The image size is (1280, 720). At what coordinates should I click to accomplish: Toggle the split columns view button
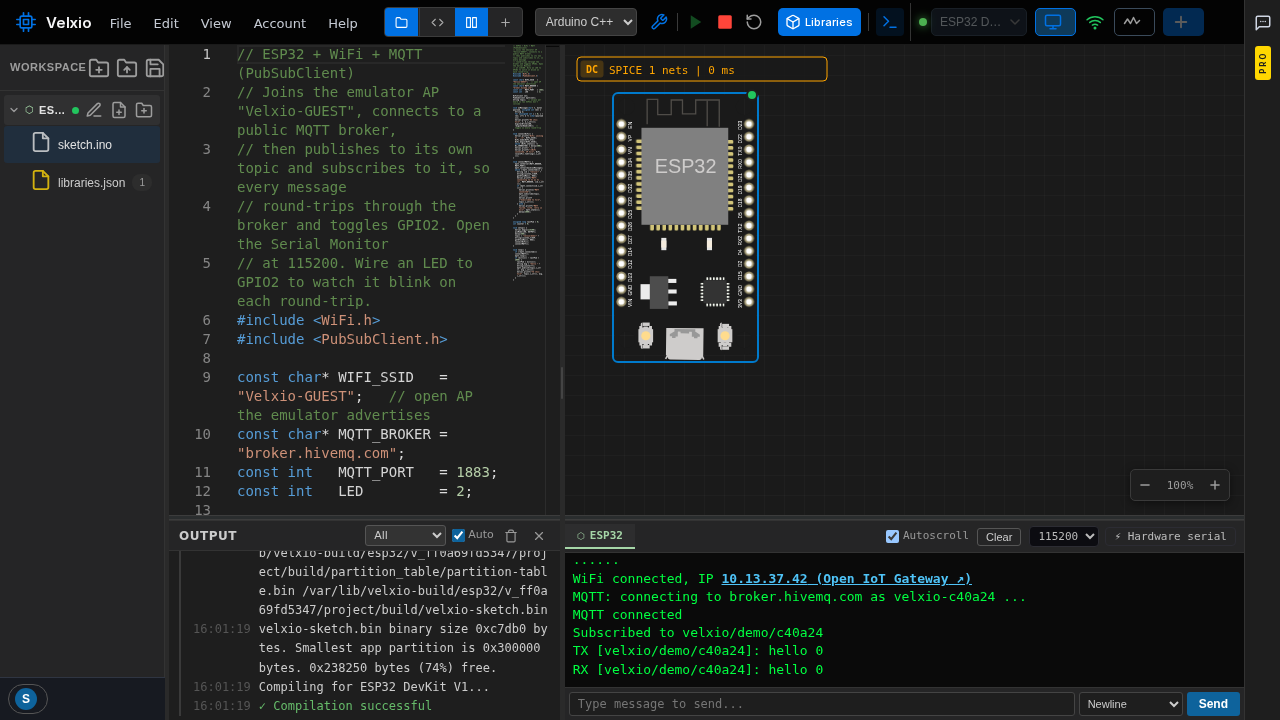point(472,22)
